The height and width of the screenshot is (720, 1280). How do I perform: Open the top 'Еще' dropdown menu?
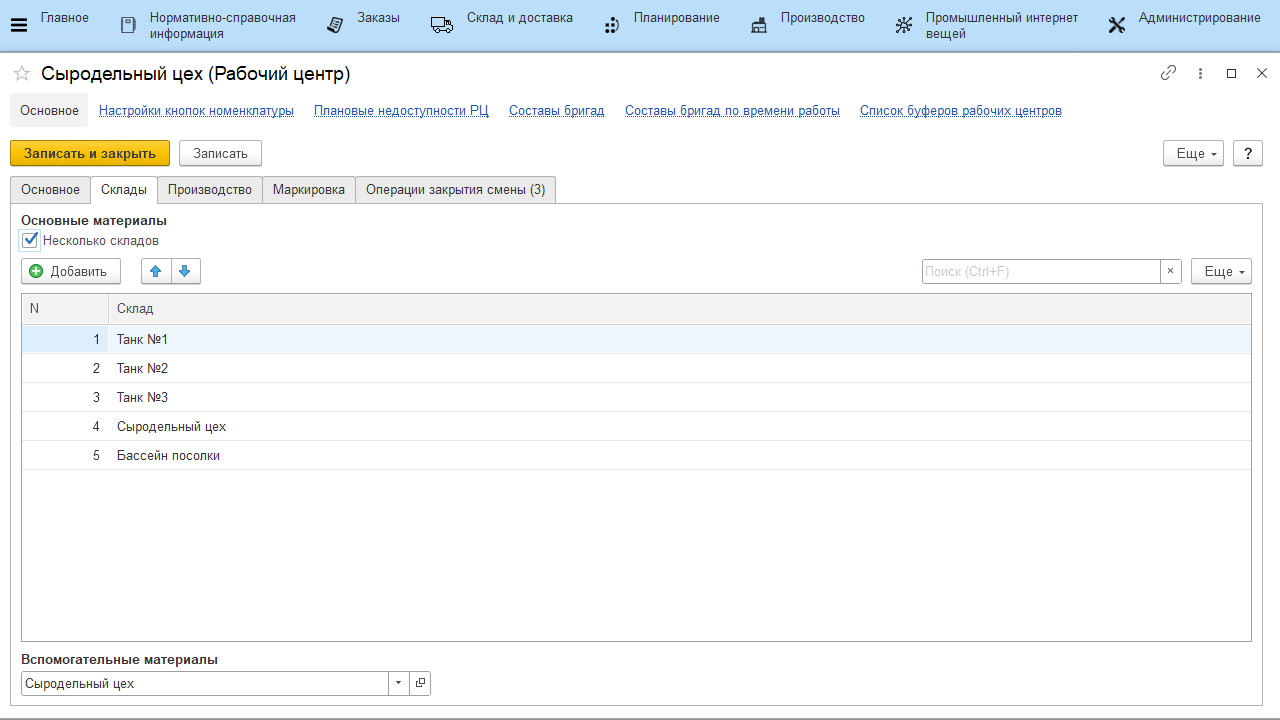click(x=1192, y=153)
